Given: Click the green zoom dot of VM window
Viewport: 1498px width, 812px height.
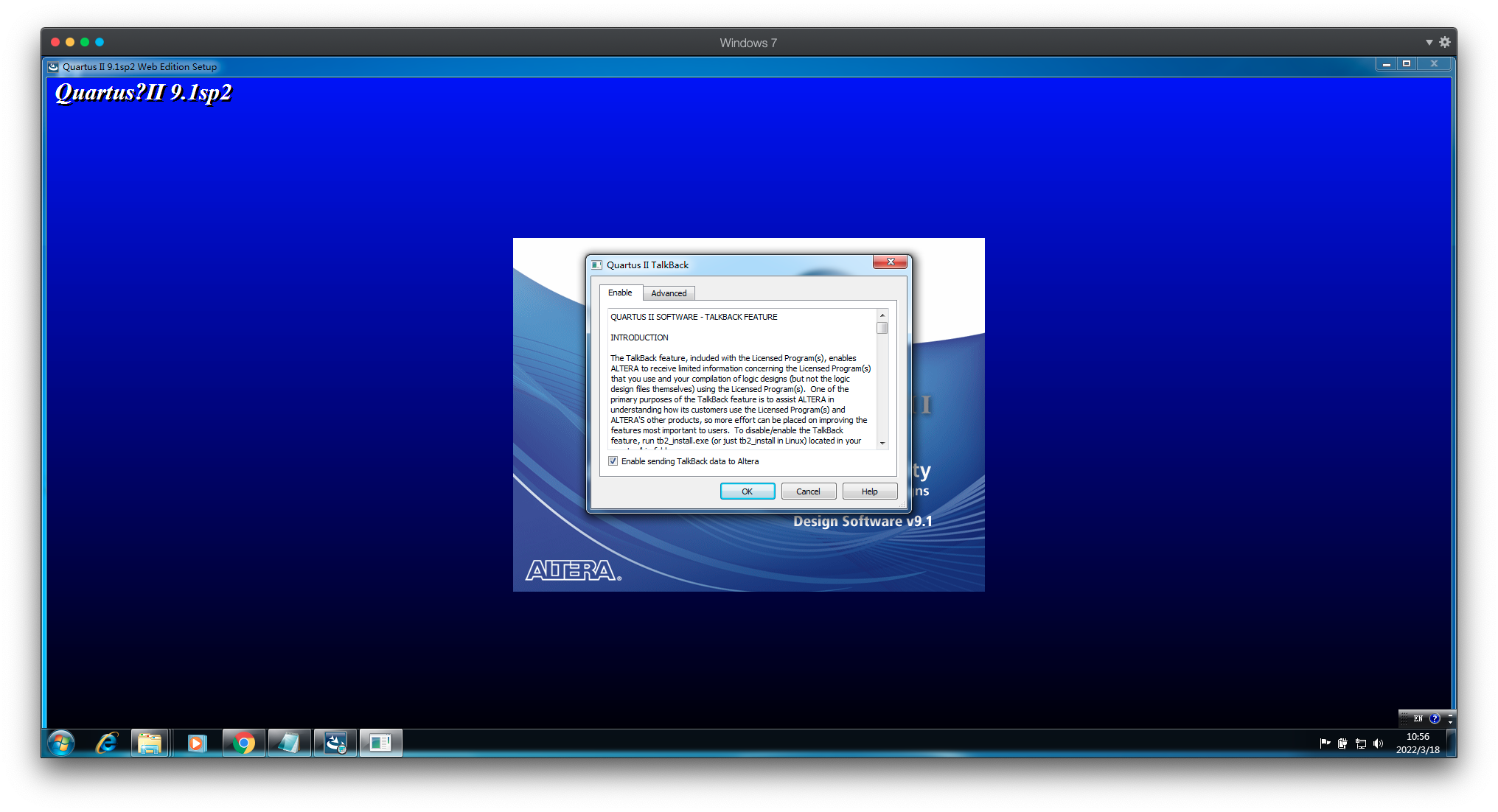Looking at the screenshot, I should click(85, 42).
